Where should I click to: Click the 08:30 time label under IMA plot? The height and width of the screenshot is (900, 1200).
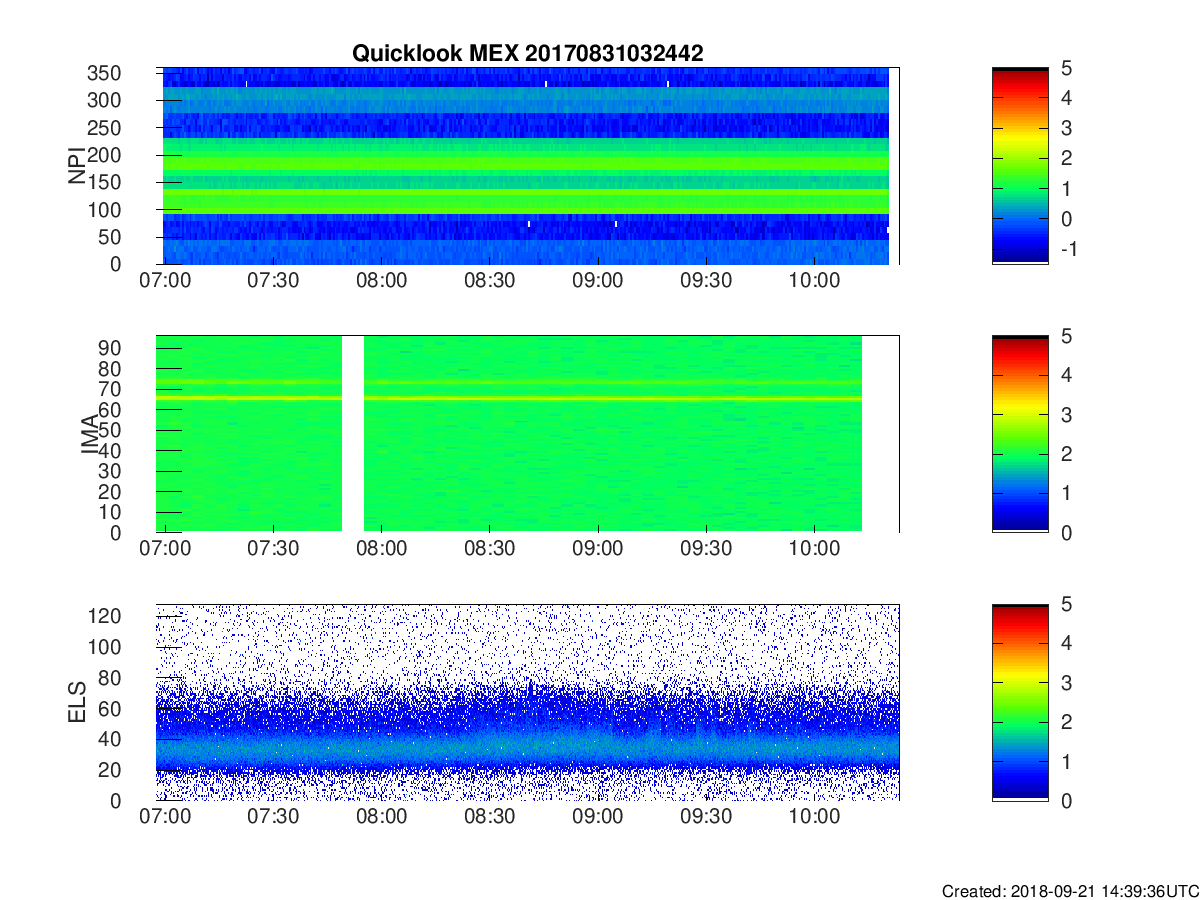pos(490,550)
